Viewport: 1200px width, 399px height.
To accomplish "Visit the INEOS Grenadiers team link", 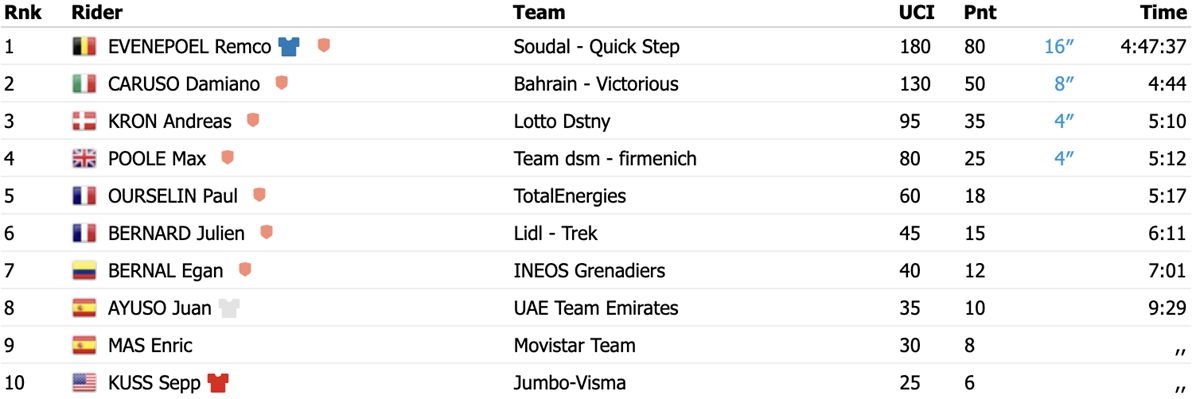I will point(589,271).
